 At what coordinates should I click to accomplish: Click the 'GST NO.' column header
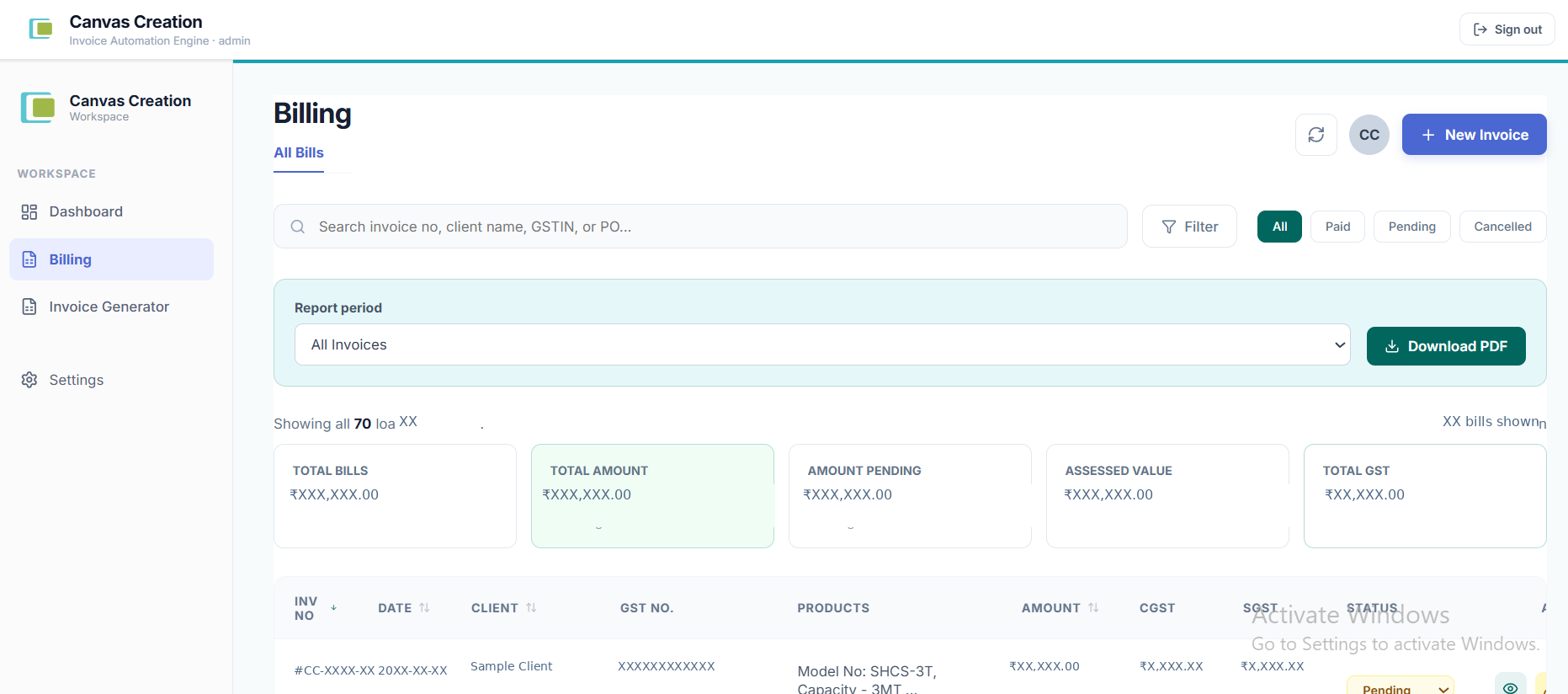[646, 608]
